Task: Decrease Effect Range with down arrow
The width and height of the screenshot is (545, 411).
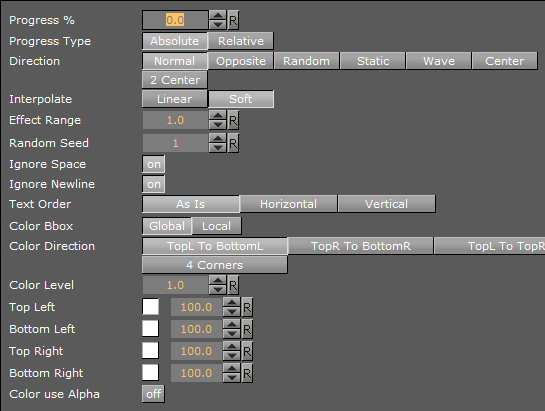Action: coord(218,125)
